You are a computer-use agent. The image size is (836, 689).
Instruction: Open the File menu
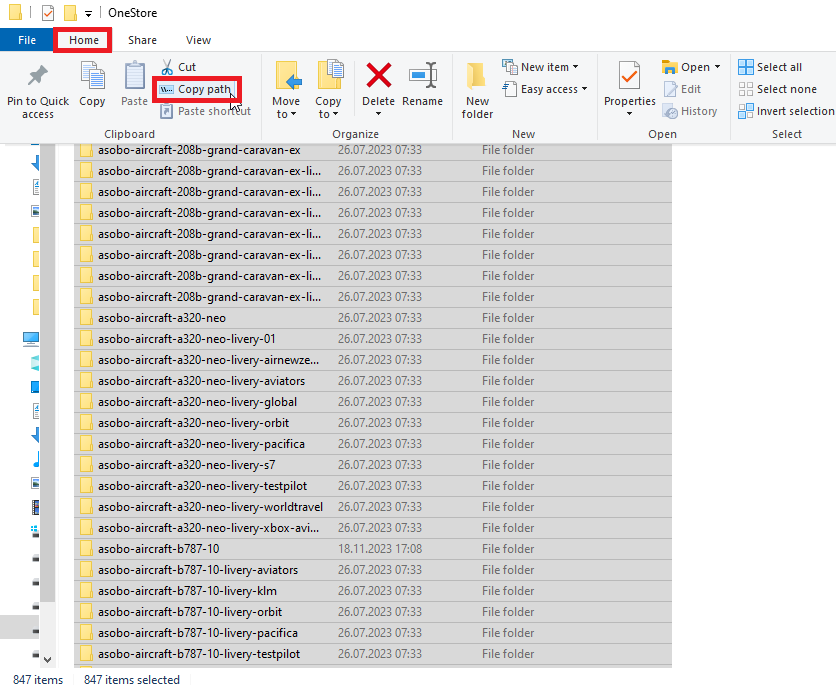pos(27,40)
